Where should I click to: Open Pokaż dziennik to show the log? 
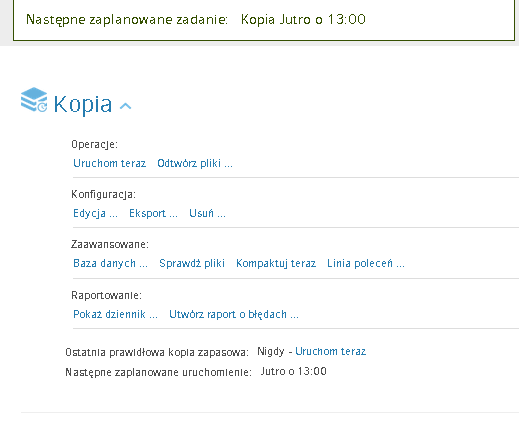coord(115,314)
